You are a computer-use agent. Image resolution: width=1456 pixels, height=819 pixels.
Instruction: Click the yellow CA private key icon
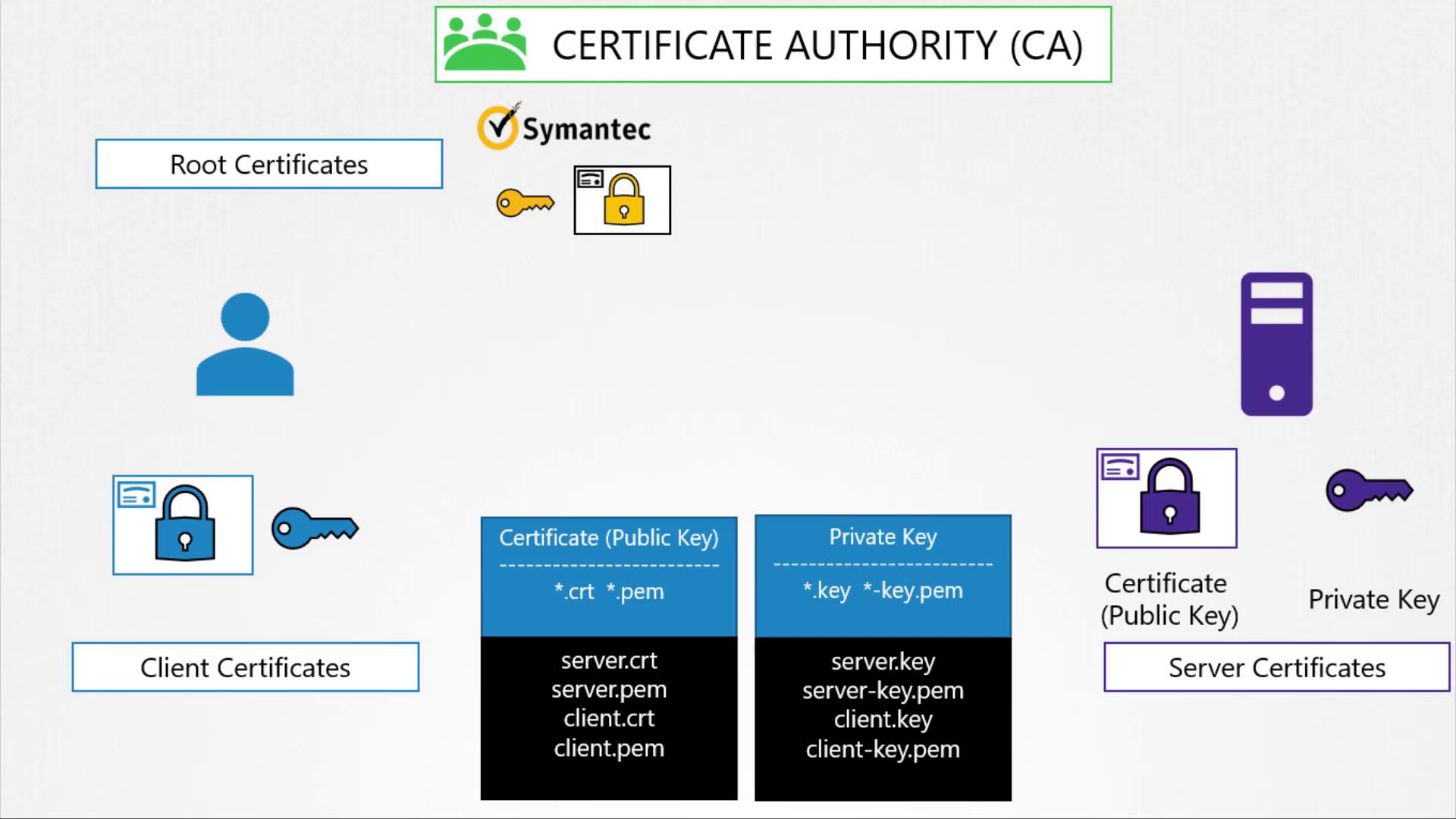[525, 203]
